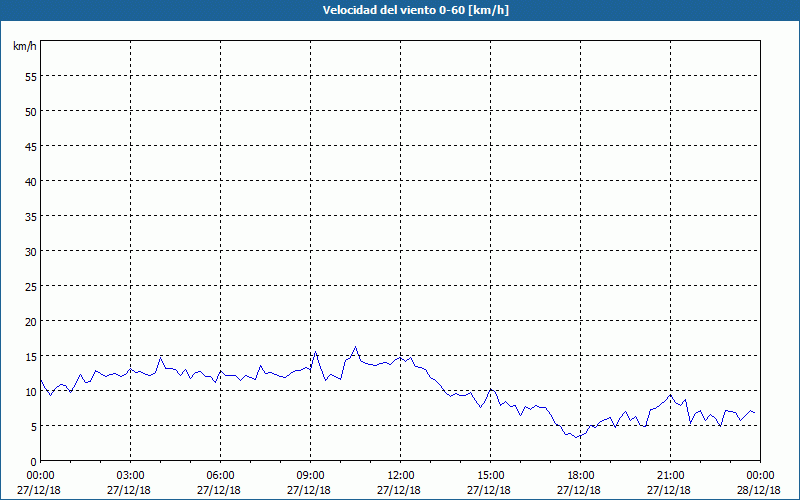The height and width of the screenshot is (500, 800).
Task: Select the '30' y-axis value
Action: (31, 252)
